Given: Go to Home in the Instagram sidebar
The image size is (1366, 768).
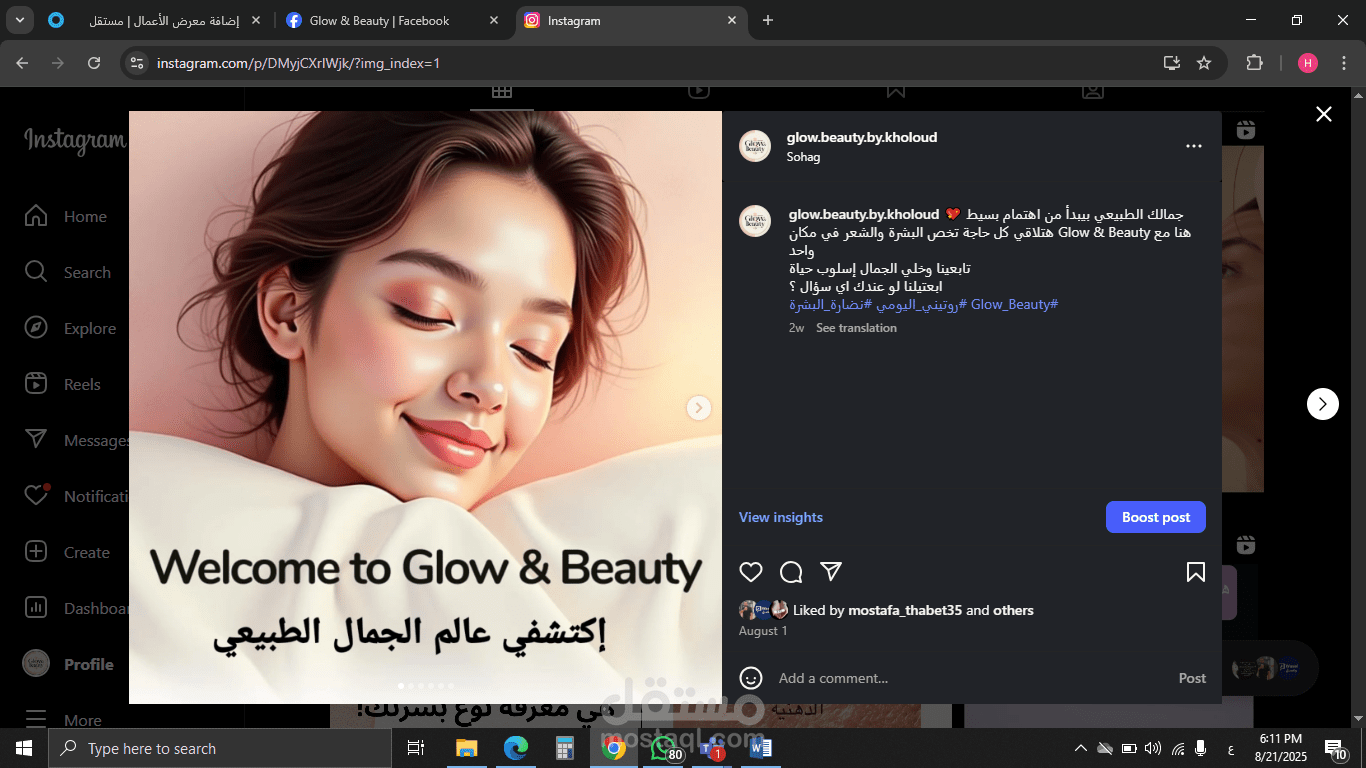Looking at the screenshot, I should (x=66, y=216).
